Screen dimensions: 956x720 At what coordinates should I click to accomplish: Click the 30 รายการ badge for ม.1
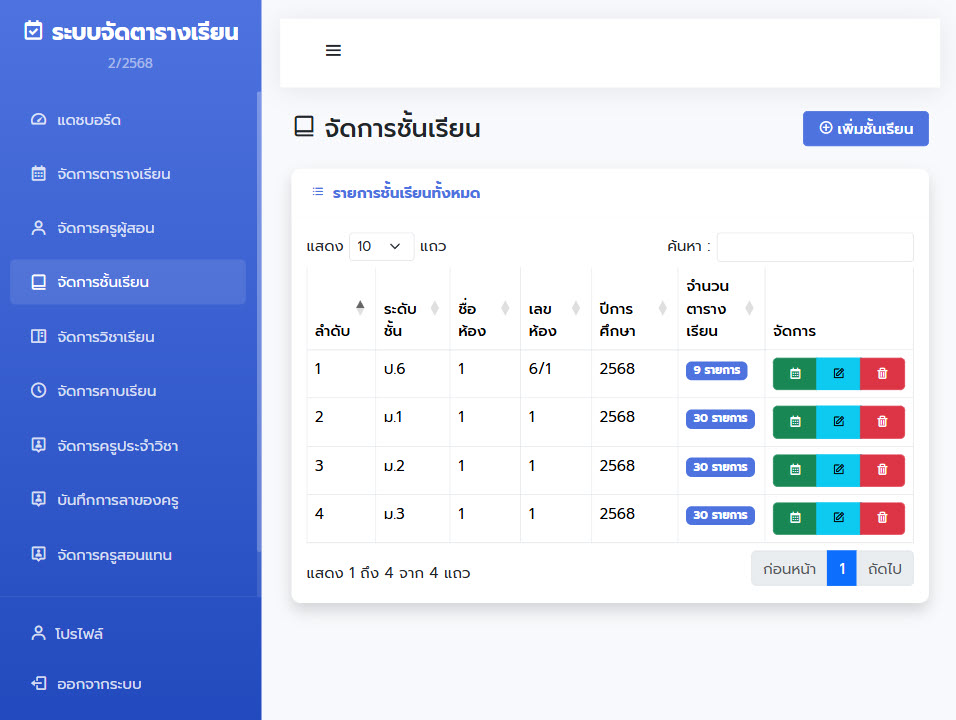click(720, 418)
